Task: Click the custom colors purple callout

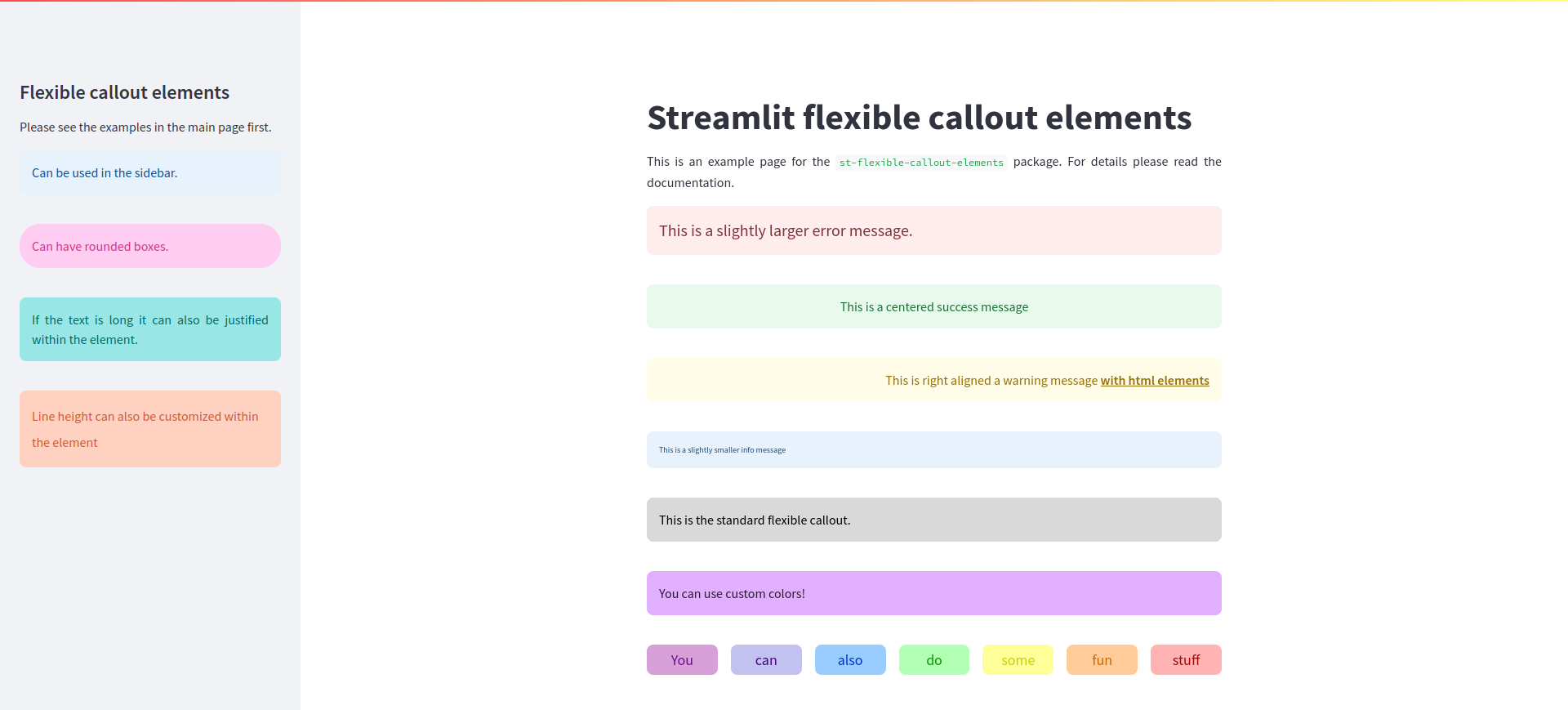Action: [933, 593]
